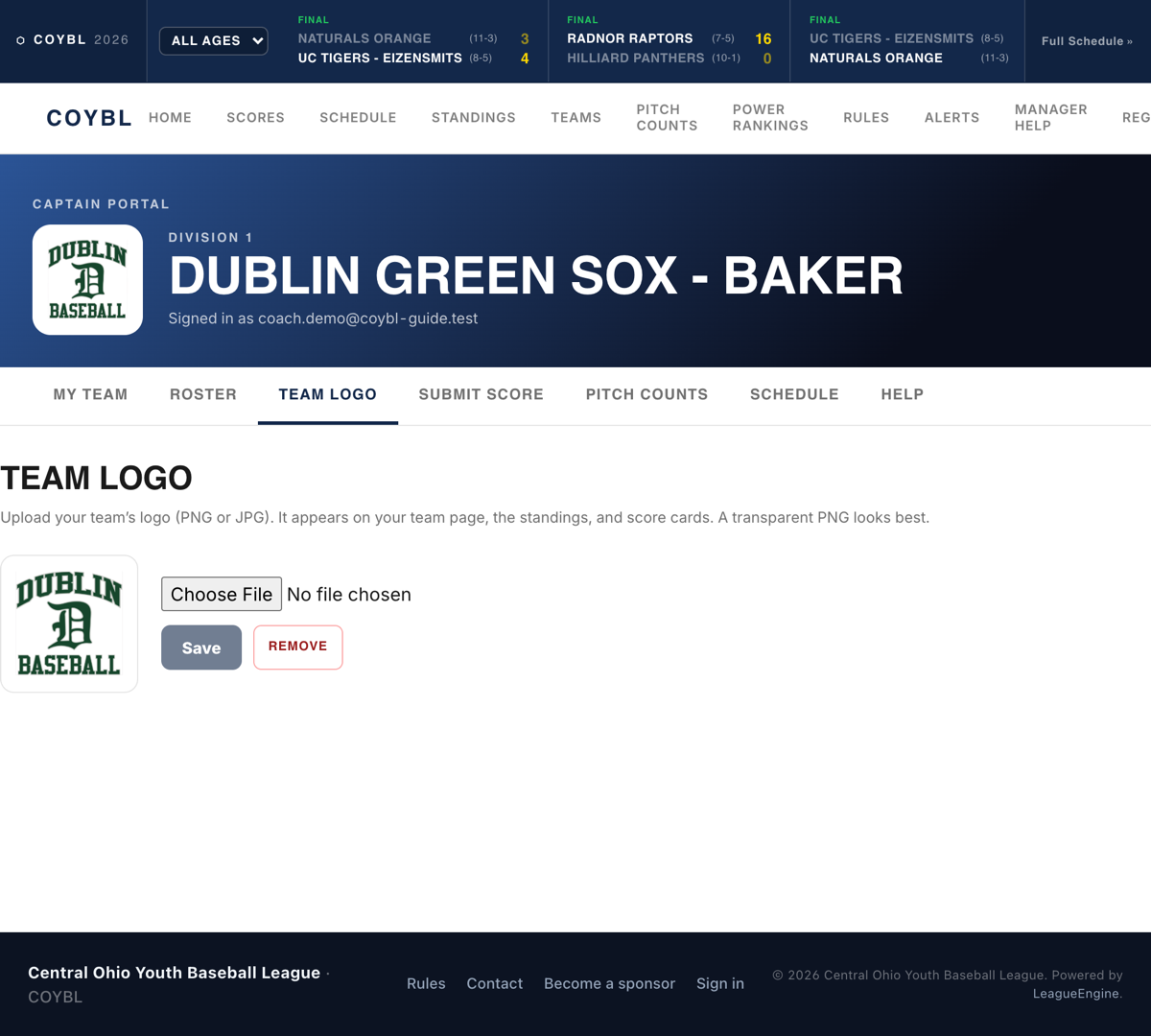Click the TEAM LOGO page heading
Image resolution: width=1151 pixels, height=1036 pixels.
[x=96, y=478]
